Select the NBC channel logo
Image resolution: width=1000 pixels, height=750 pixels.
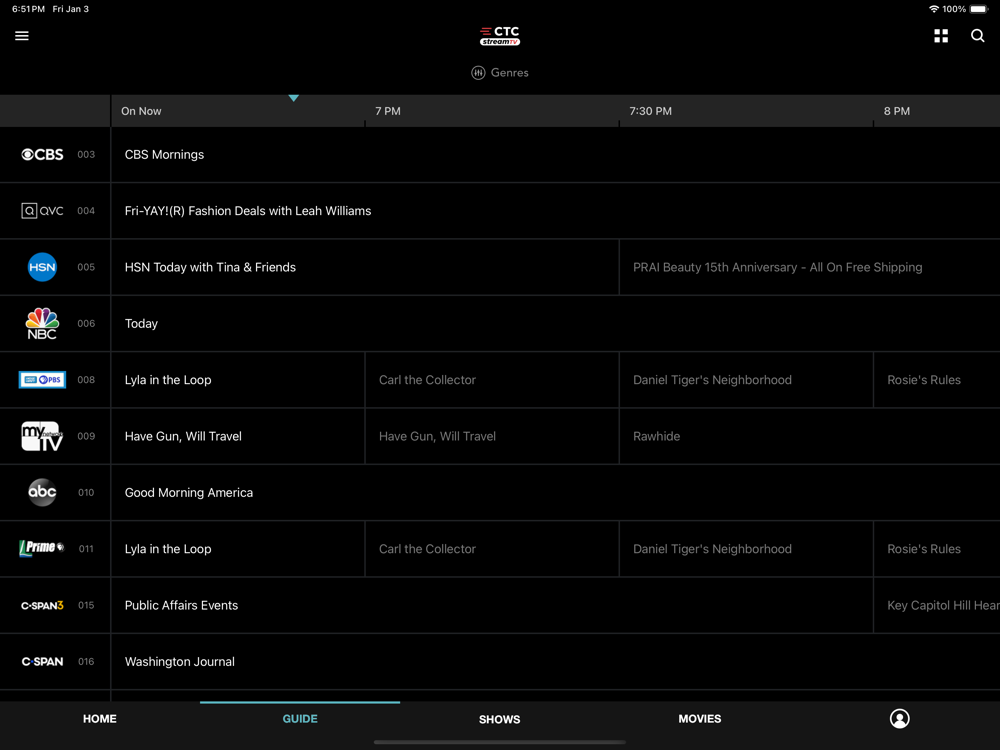tap(42, 323)
